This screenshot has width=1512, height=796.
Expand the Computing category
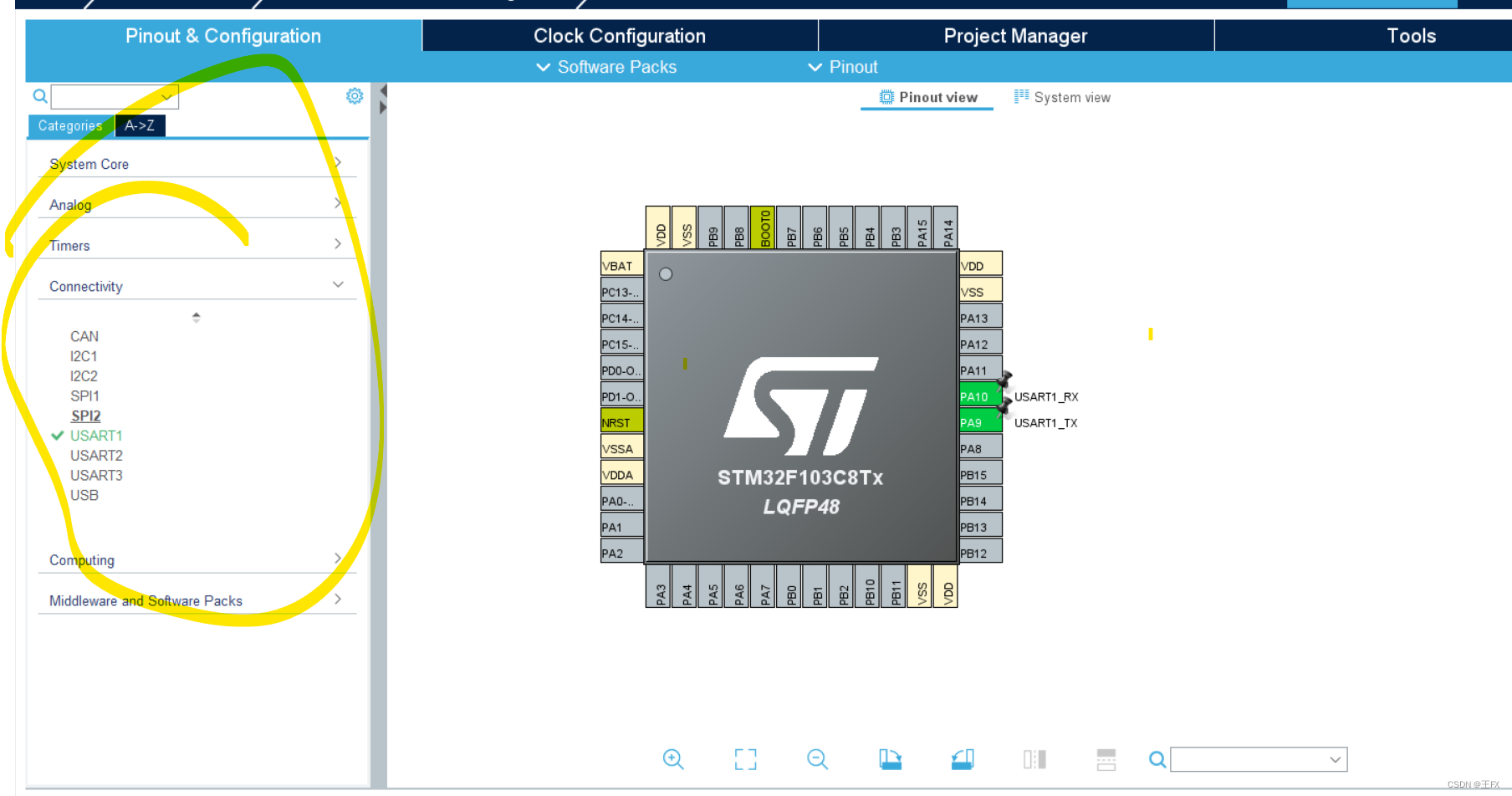click(x=197, y=560)
